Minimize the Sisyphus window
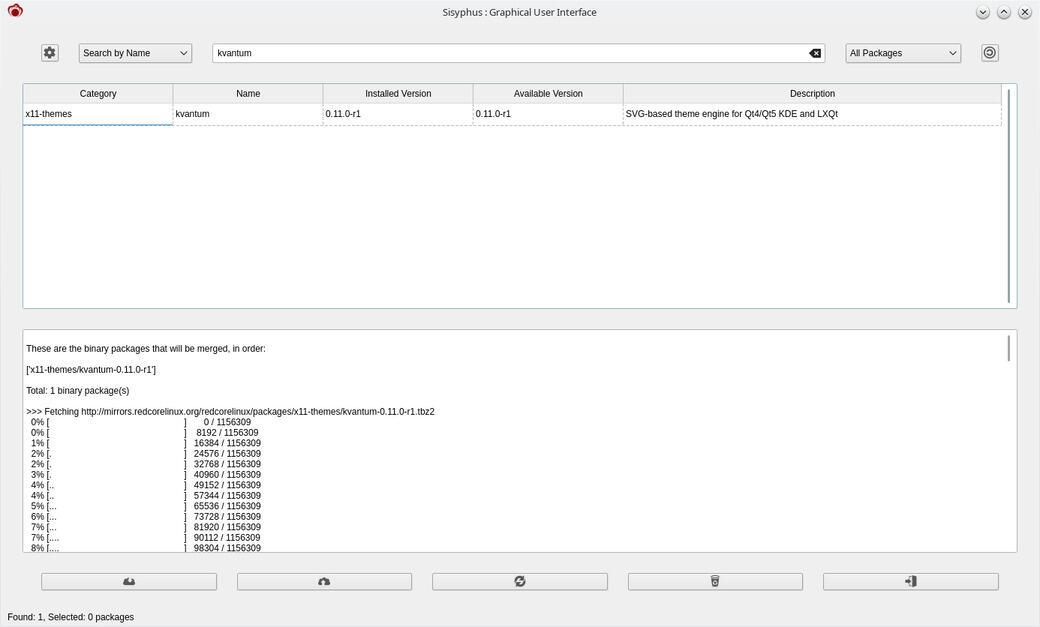This screenshot has height=627, width=1040. pos(983,13)
